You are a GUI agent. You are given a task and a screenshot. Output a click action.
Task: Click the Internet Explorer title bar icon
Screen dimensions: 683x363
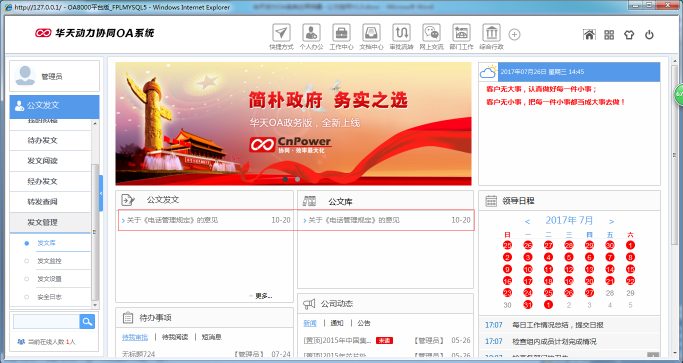tap(8, 7)
